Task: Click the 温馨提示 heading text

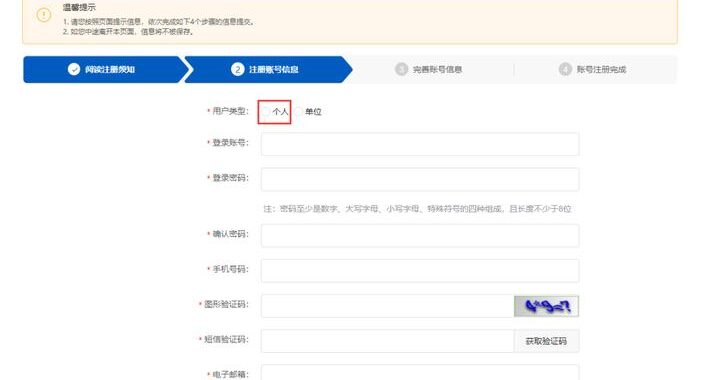Action: [79, 8]
